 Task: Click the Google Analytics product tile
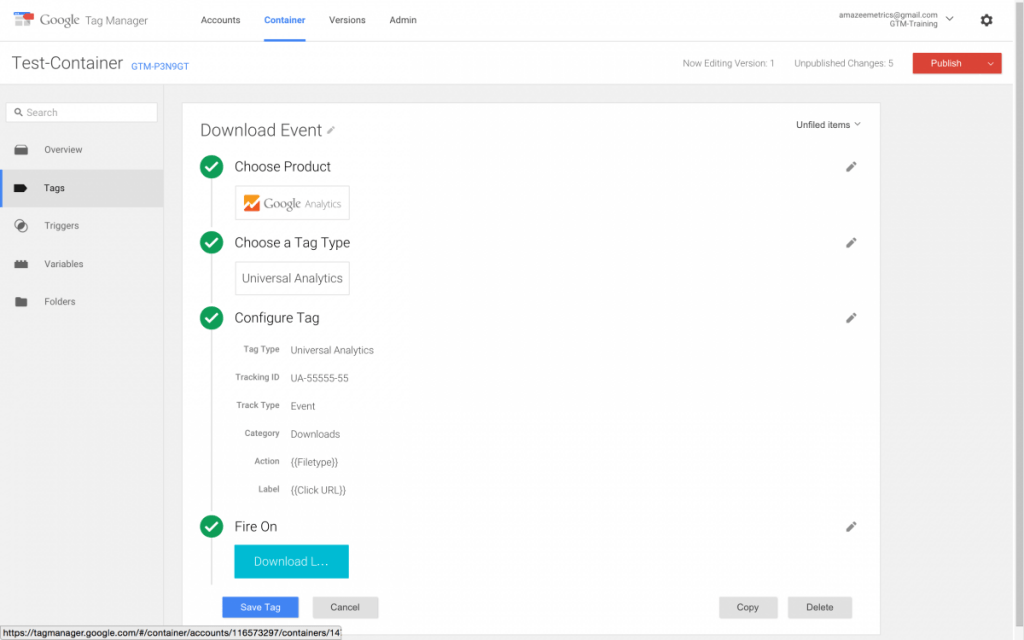tap(292, 203)
